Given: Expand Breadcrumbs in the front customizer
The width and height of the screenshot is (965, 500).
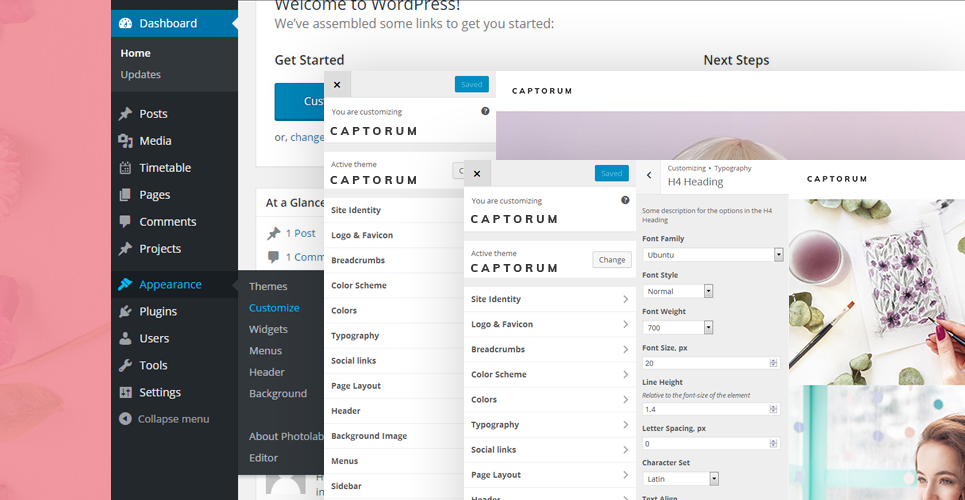Looking at the screenshot, I should [x=550, y=349].
